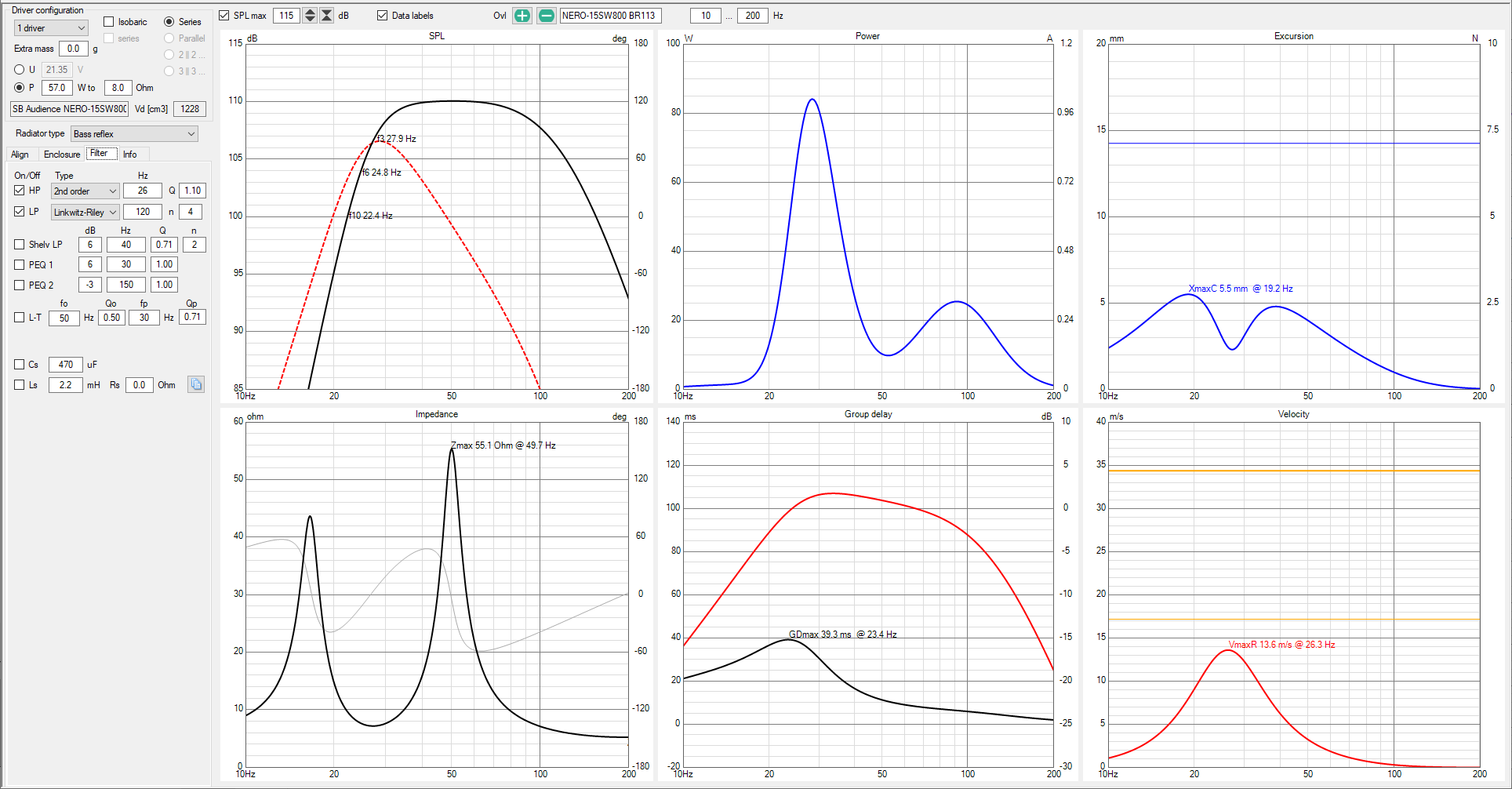Click the lower frequency limit 10 field

[706, 16]
